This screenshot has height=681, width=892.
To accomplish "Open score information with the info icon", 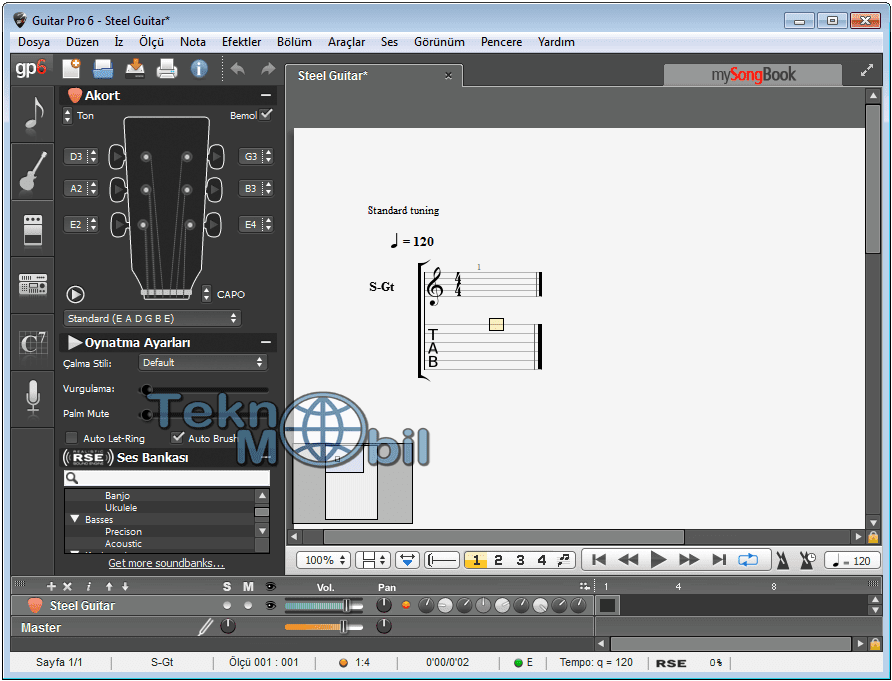I will [199, 69].
